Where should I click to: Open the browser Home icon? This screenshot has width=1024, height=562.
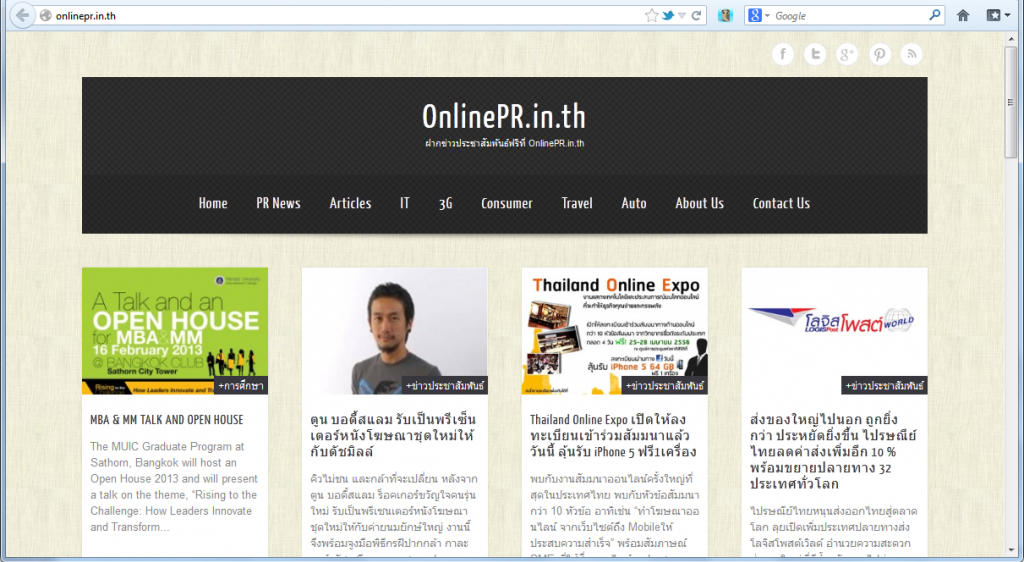coord(963,15)
